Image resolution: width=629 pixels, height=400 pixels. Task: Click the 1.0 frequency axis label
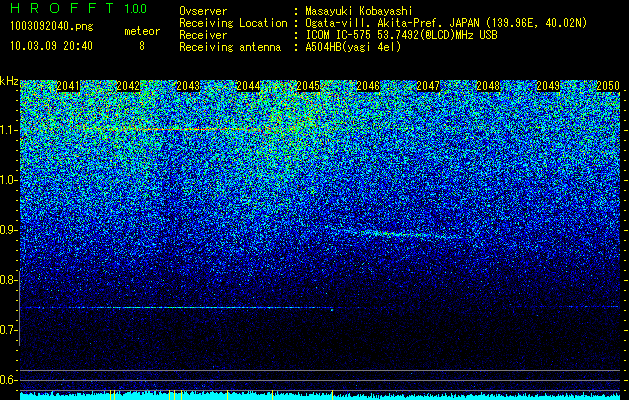tap(8, 180)
